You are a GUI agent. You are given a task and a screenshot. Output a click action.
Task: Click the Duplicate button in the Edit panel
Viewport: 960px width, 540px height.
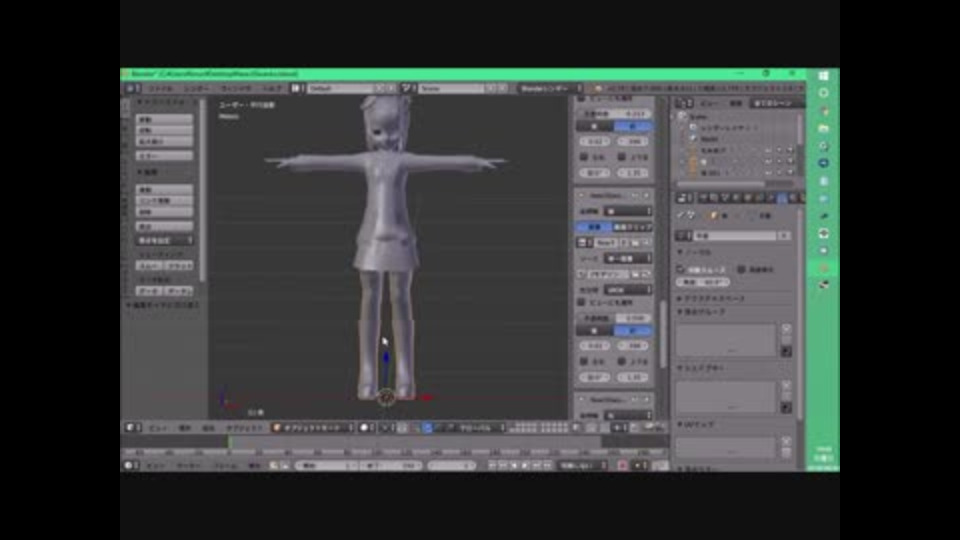164,190
